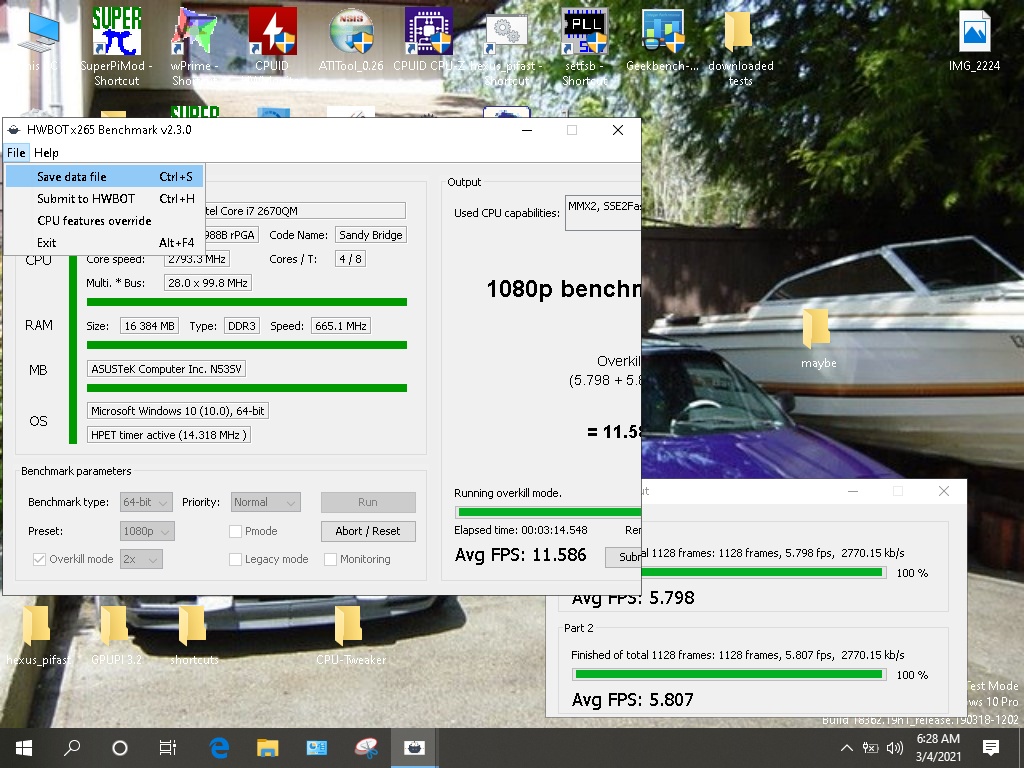Click Part 2 progress bar
This screenshot has width=1024, height=768.
click(729, 675)
